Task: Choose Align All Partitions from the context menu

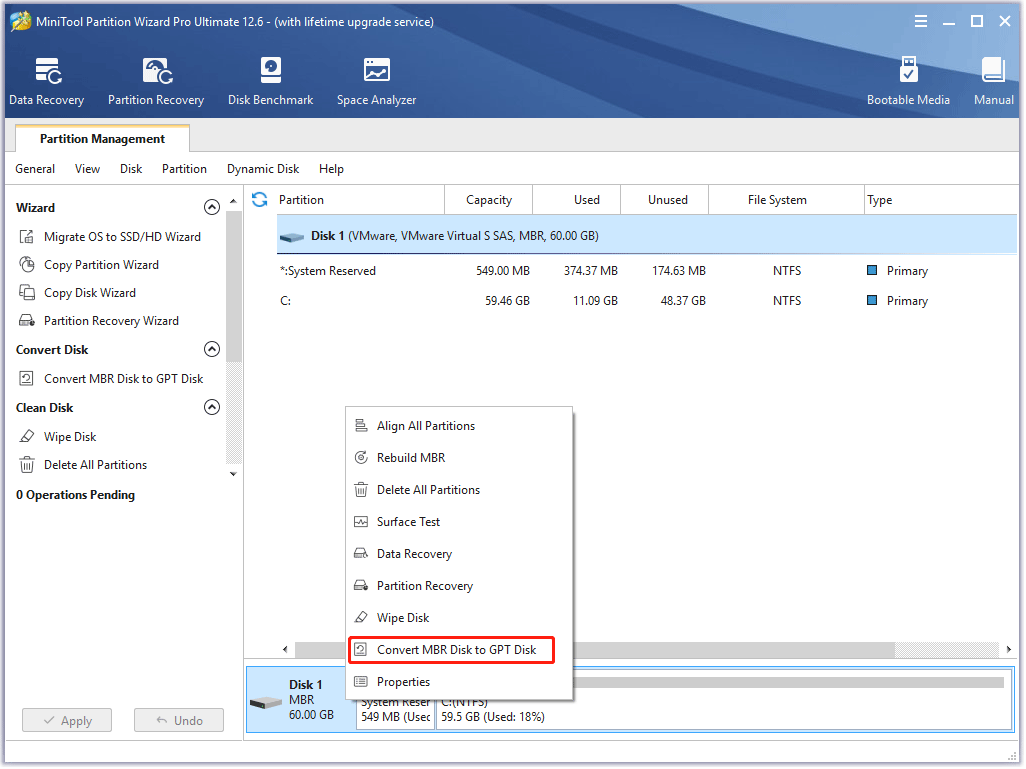Action: [x=459, y=426]
